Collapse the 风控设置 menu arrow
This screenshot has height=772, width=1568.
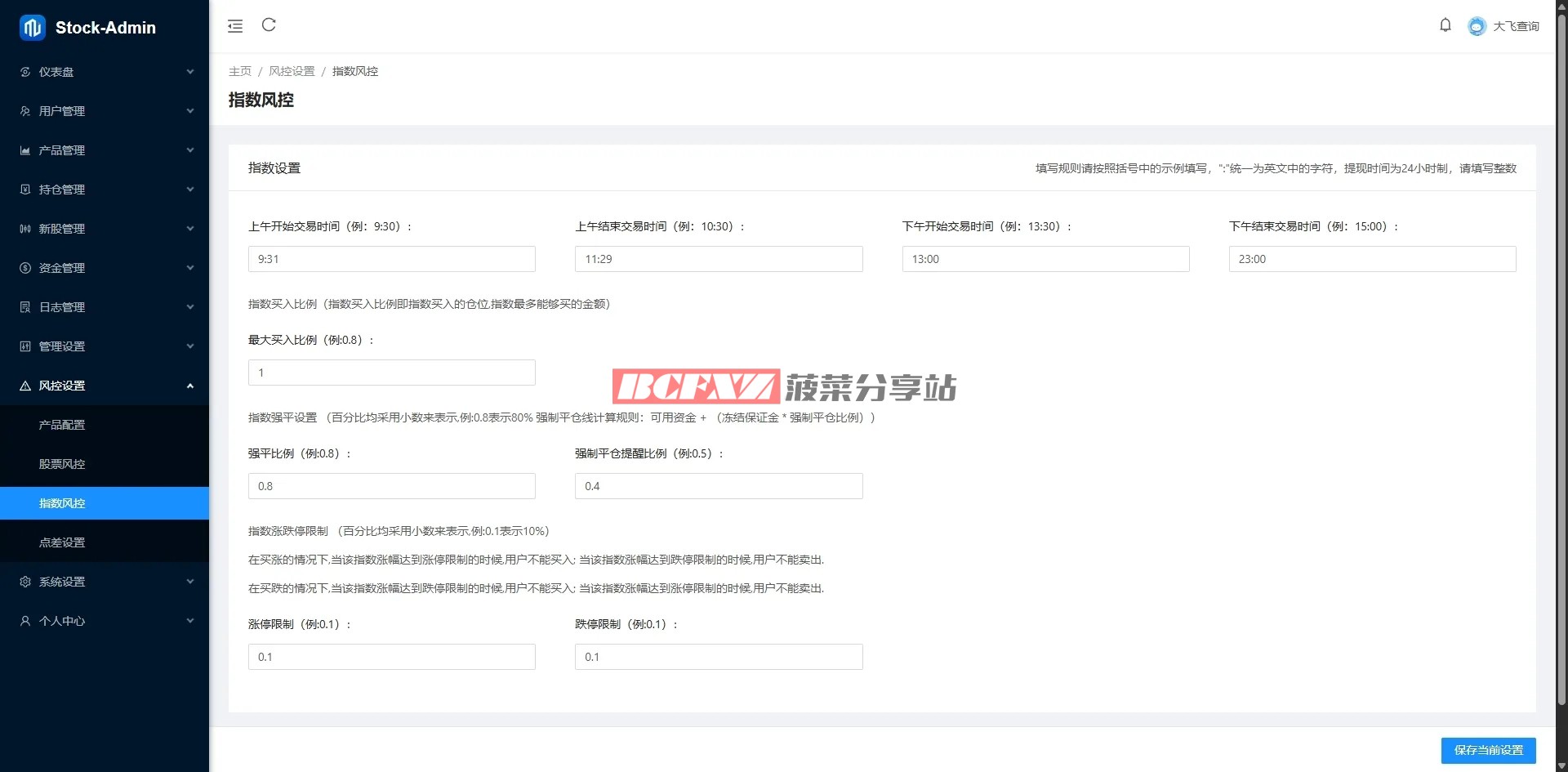pos(190,386)
